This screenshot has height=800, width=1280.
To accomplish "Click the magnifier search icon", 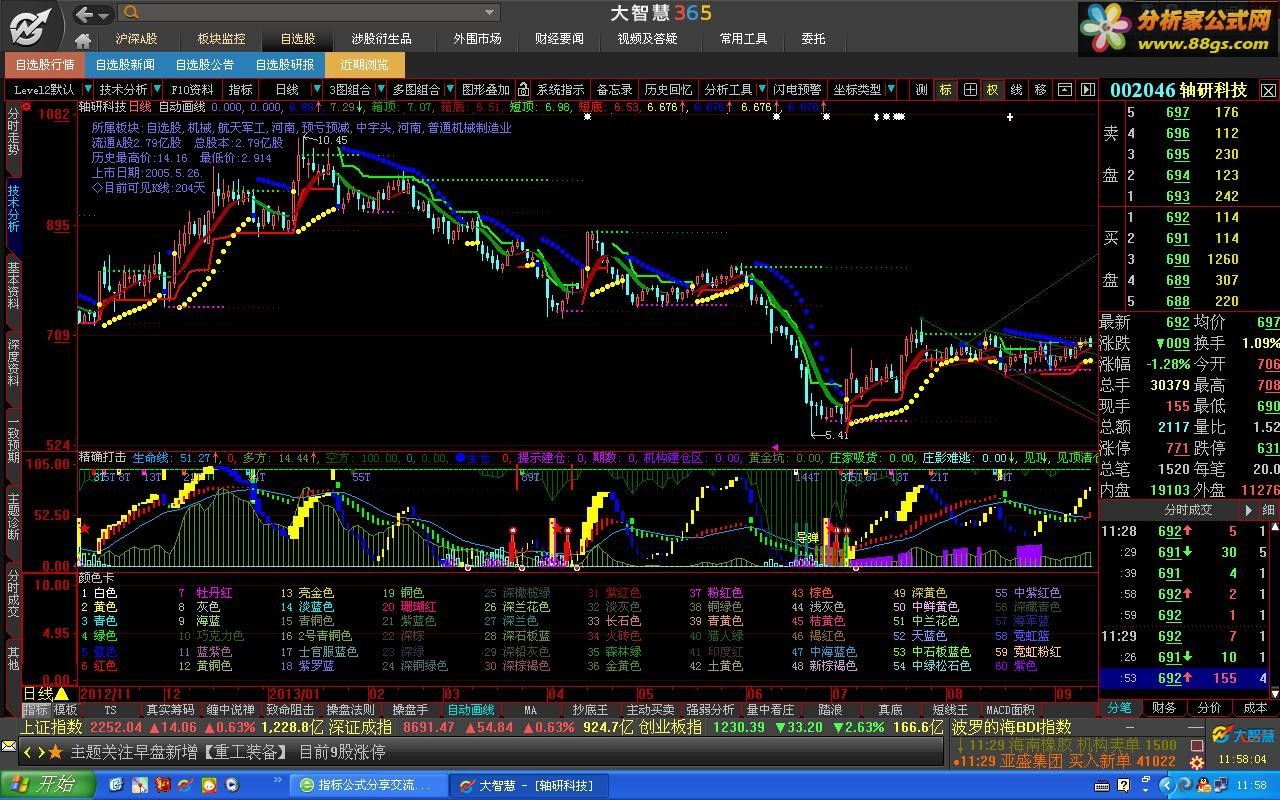I will pos(129,13).
